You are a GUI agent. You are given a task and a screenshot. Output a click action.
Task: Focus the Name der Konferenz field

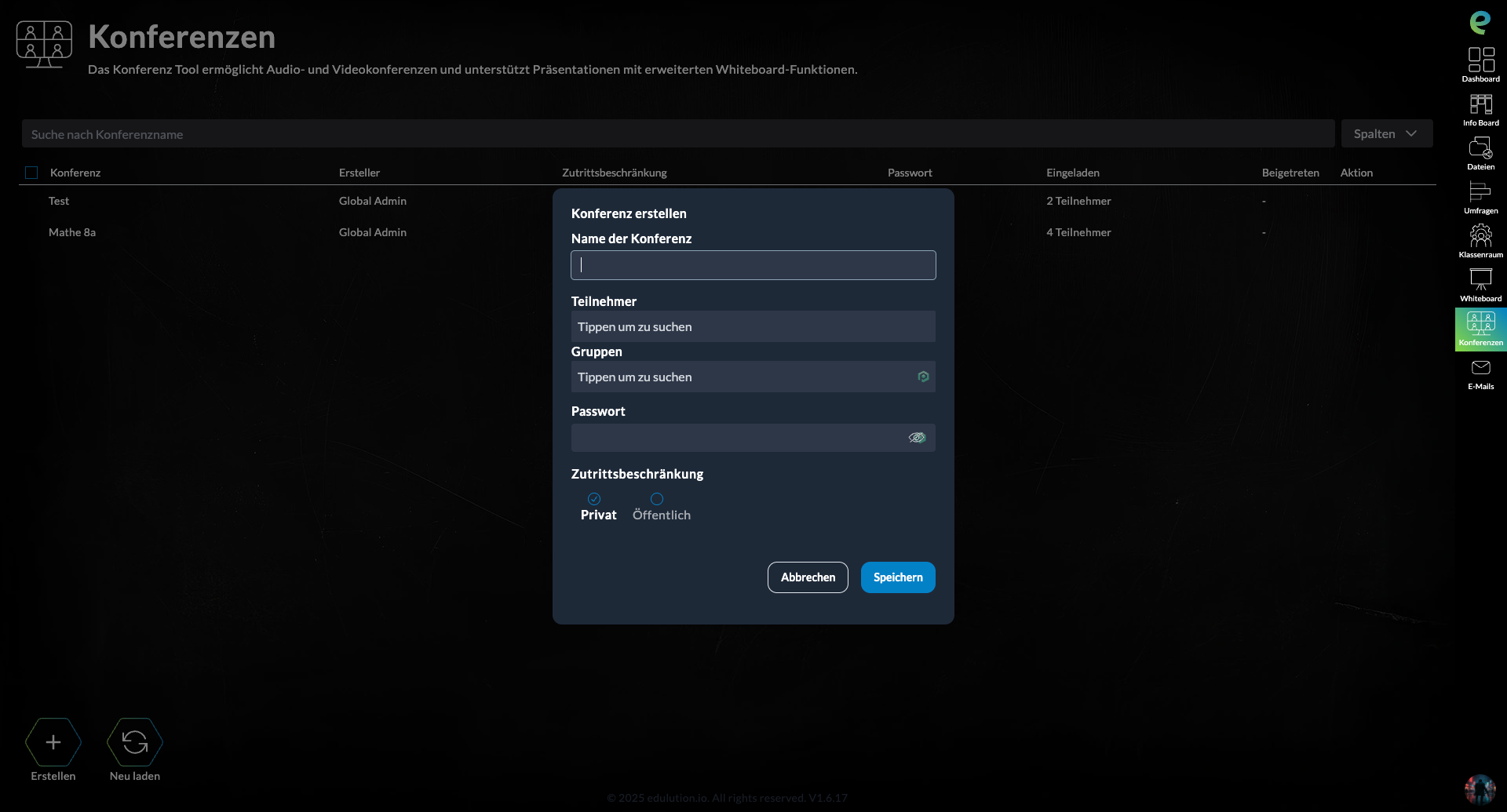[x=753, y=265]
